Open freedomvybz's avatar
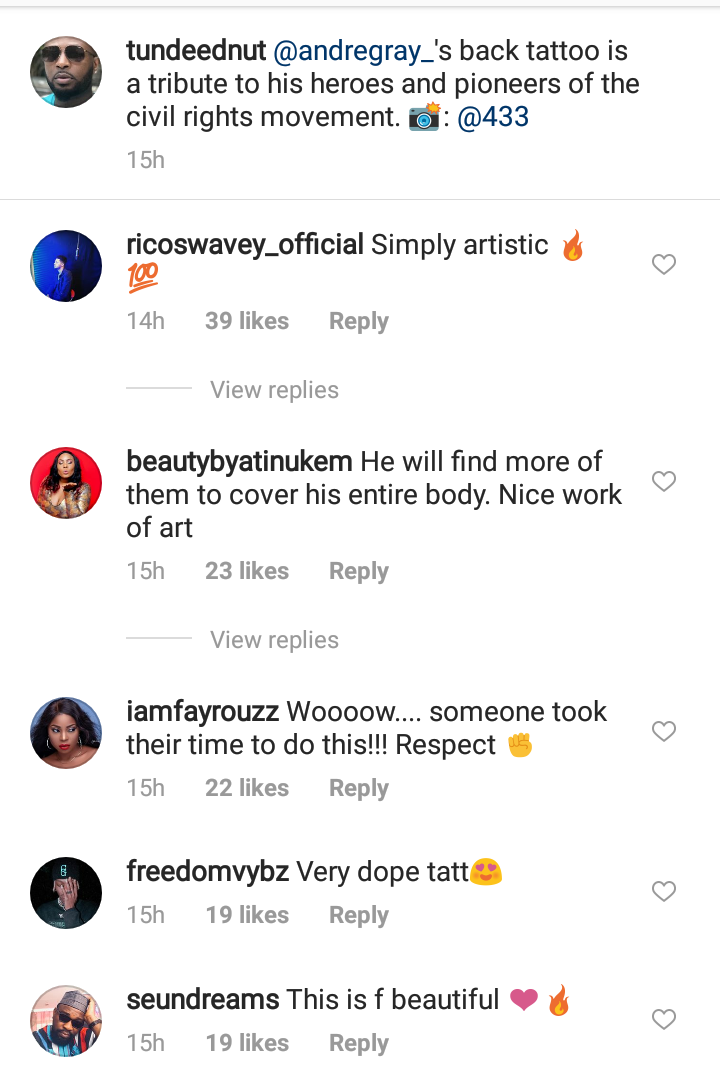720x1070 pixels. [66, 892]
